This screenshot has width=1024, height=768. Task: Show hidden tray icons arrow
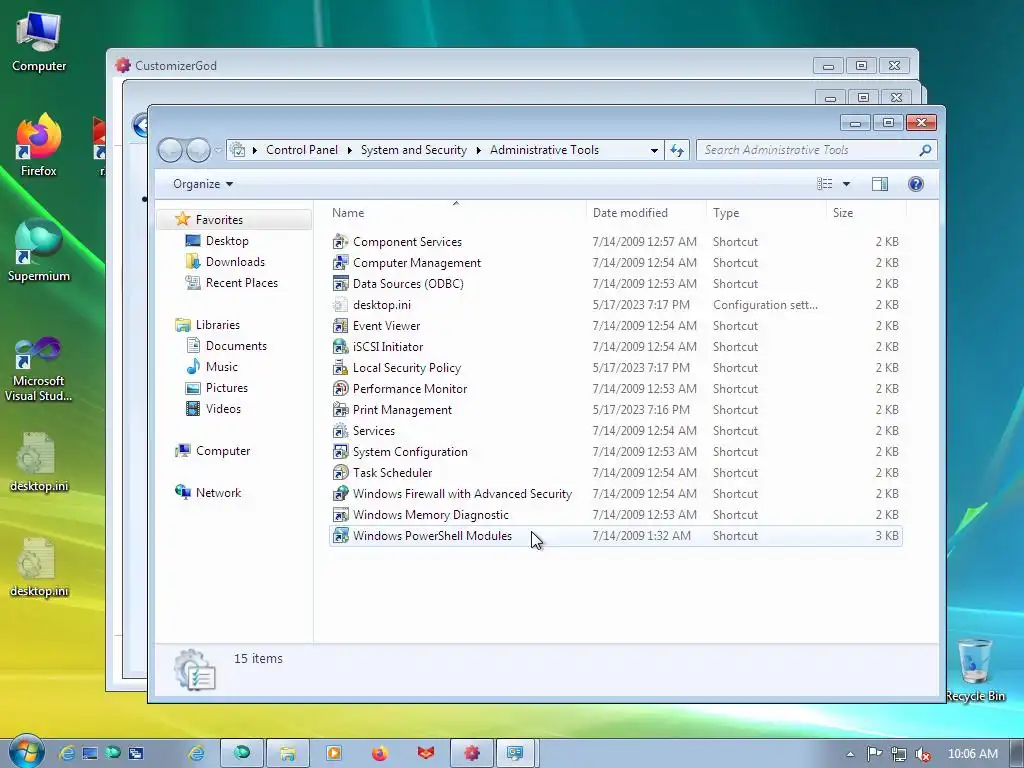tap(850, 754)
